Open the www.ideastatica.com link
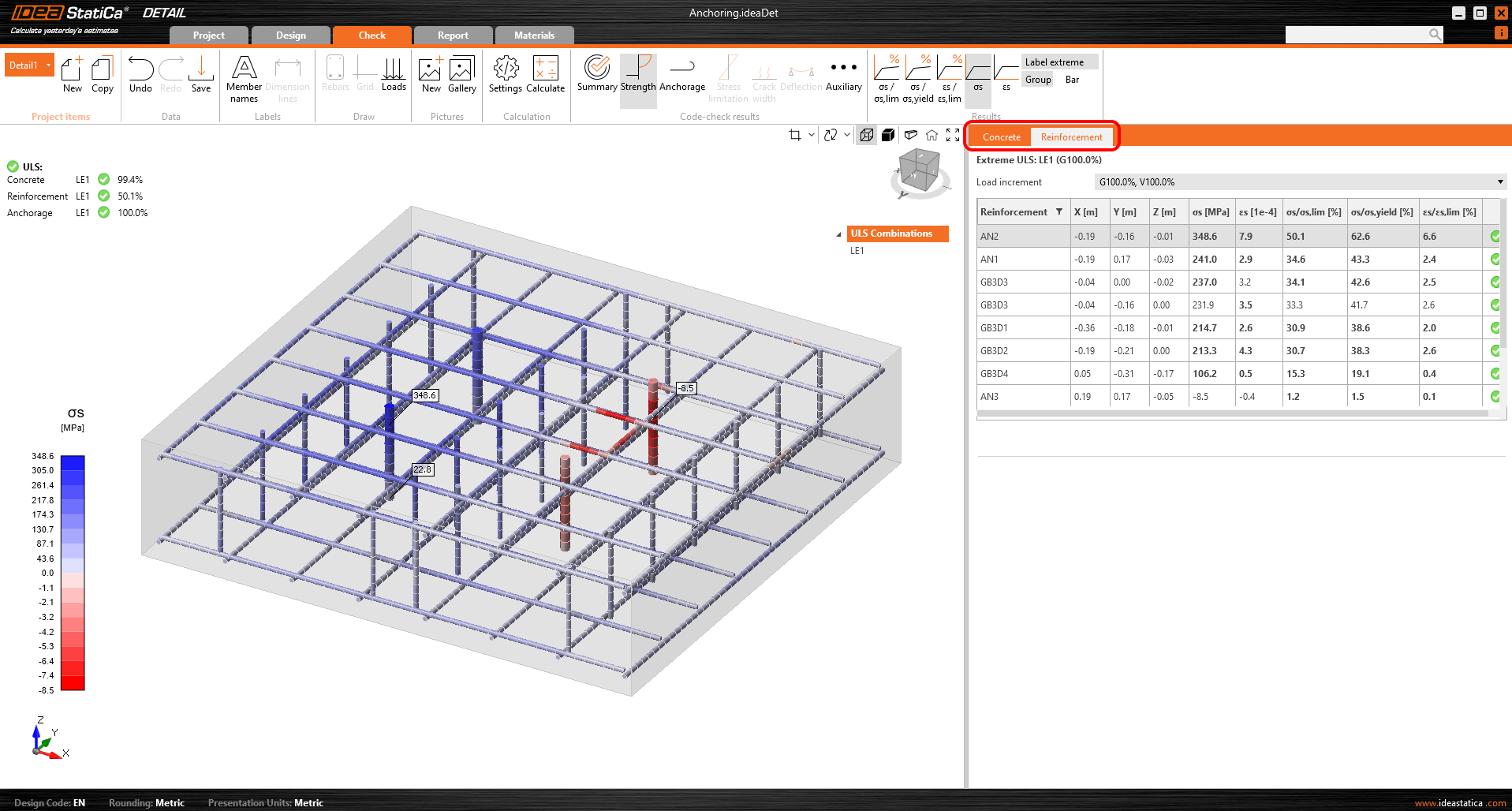The height and width of the screenshot is (811, 1512). pyautogui.click(x=1460, y=803)
